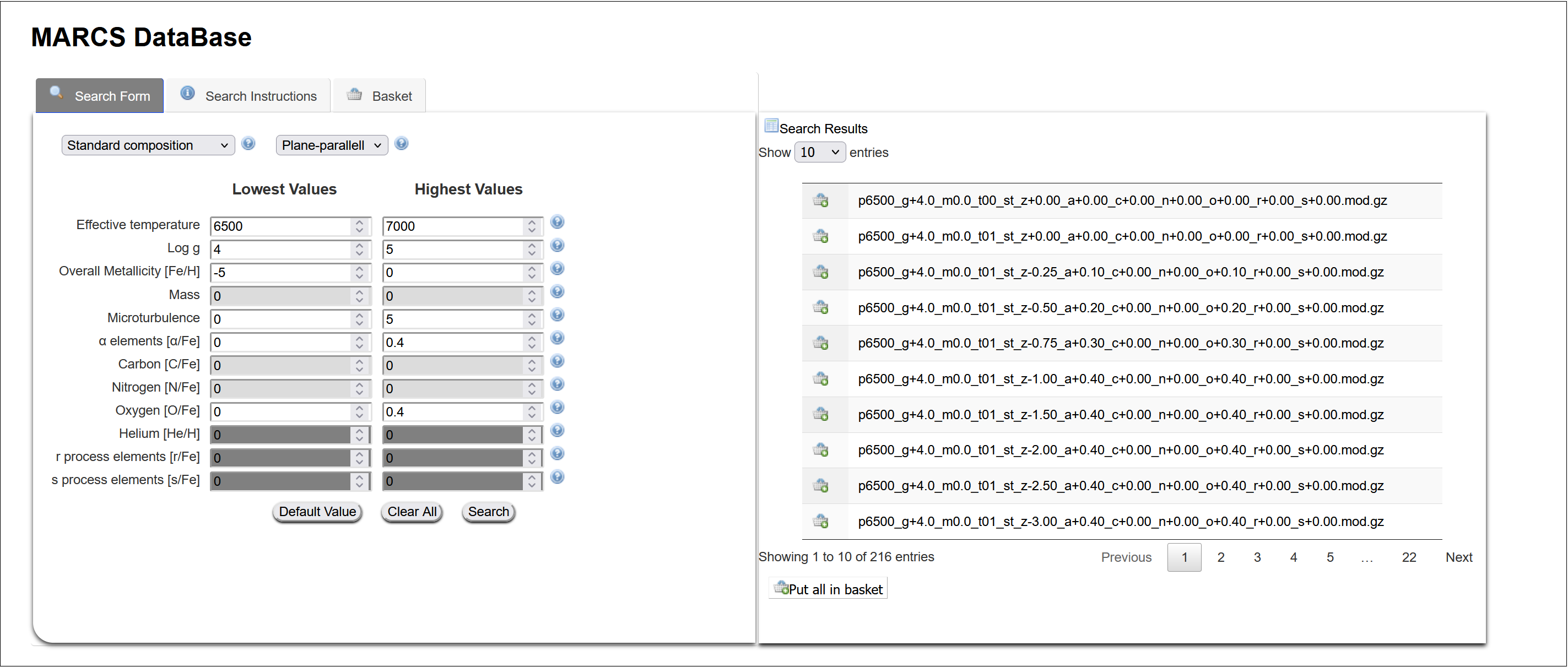This screenshot has width=1568, height=667.
Task: Open help icon for Mass row
Action: click(557, 291)
